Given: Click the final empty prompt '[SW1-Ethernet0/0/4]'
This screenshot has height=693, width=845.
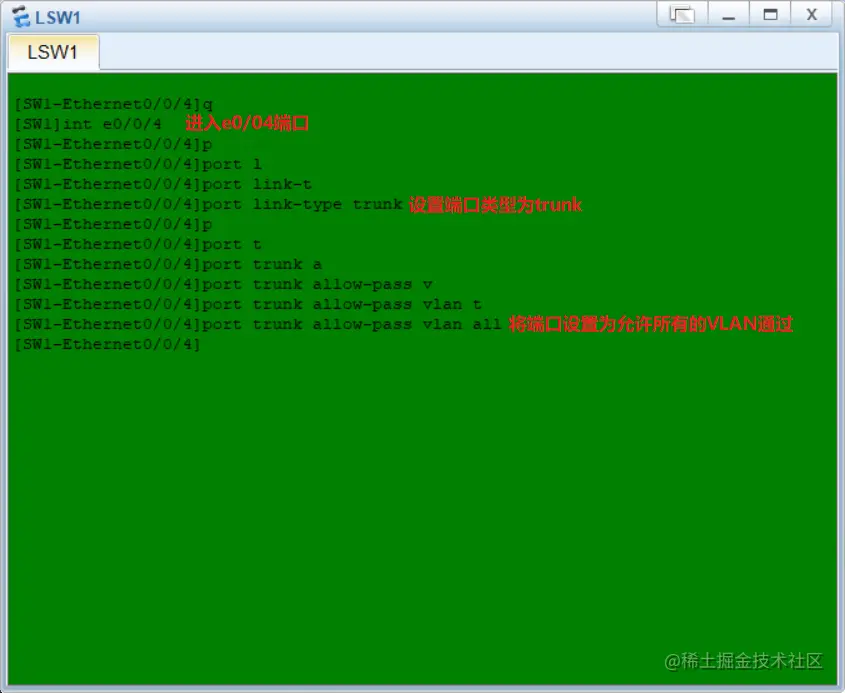Looking at the screenshot, I should click(x=108, y=344).
